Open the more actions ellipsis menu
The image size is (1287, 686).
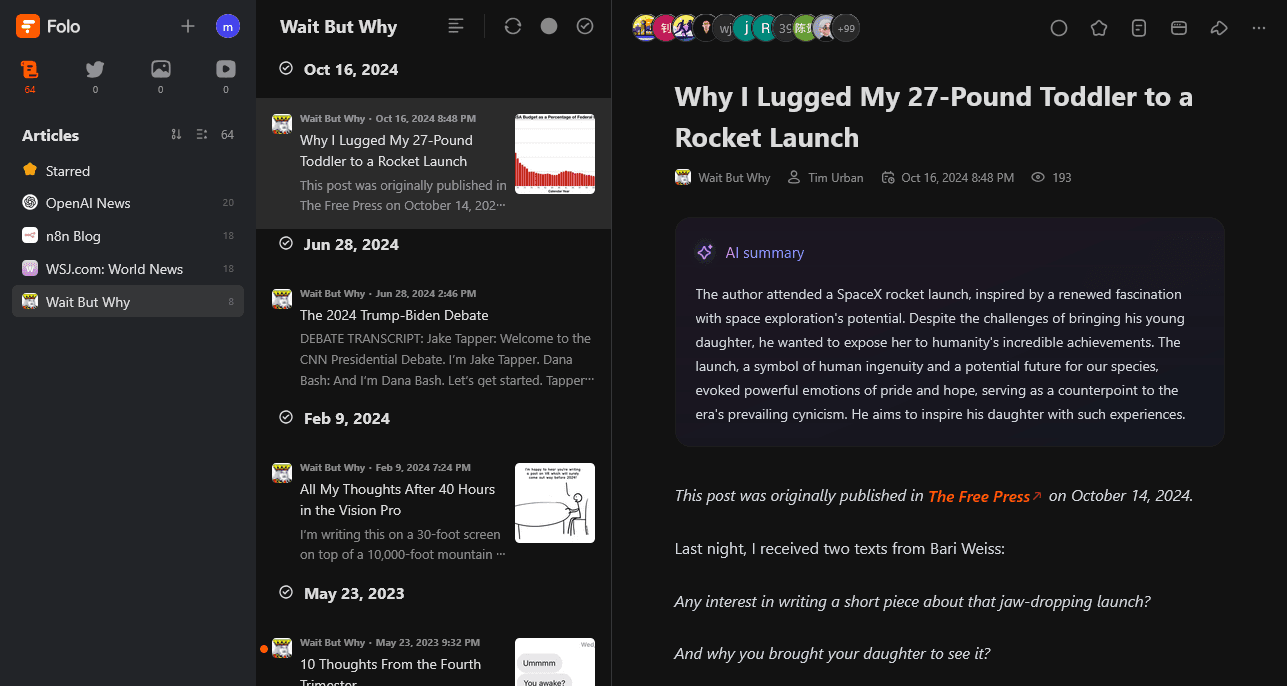[1259, 28]
